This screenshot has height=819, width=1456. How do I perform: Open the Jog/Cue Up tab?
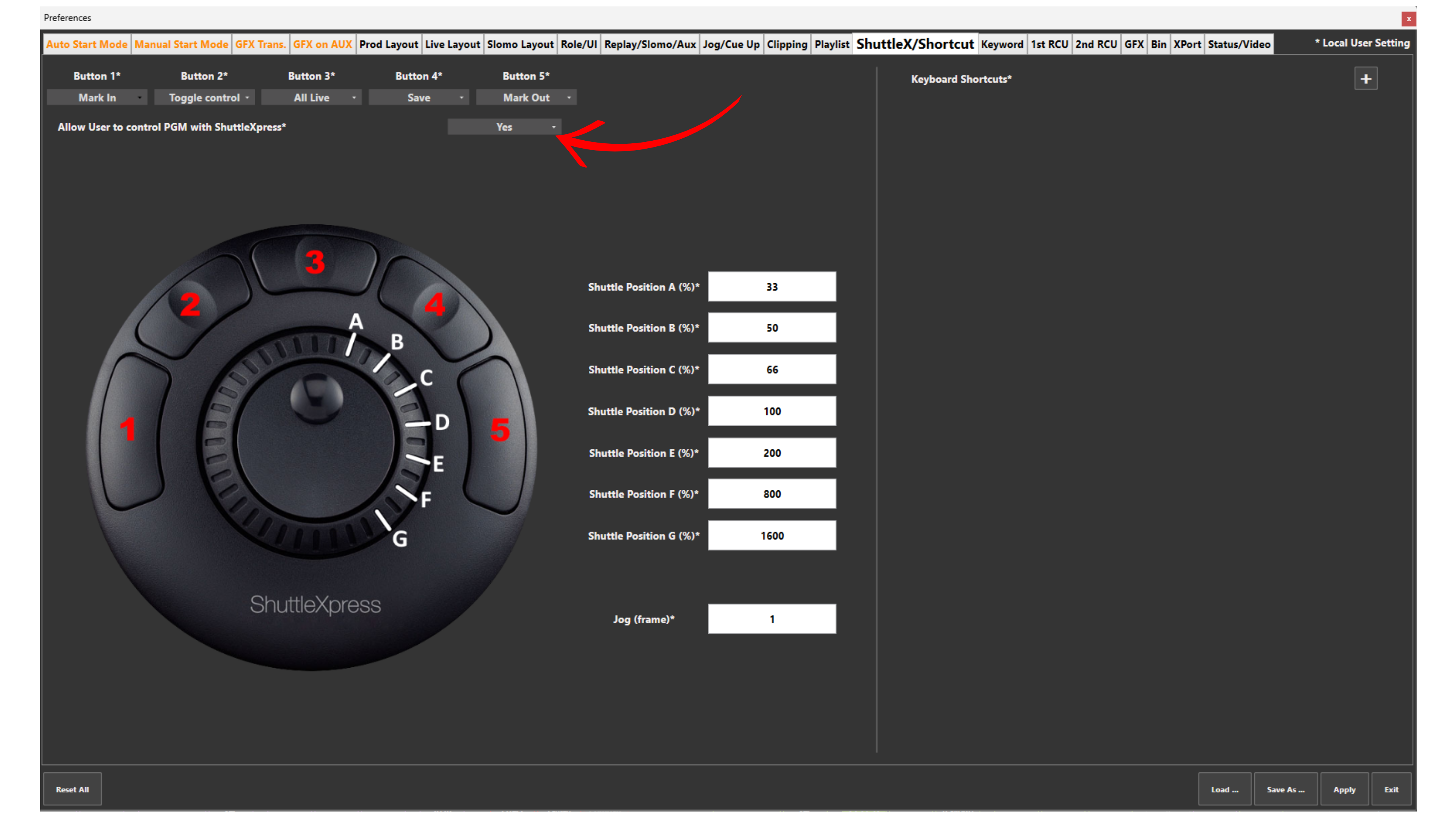pos(731,44)
